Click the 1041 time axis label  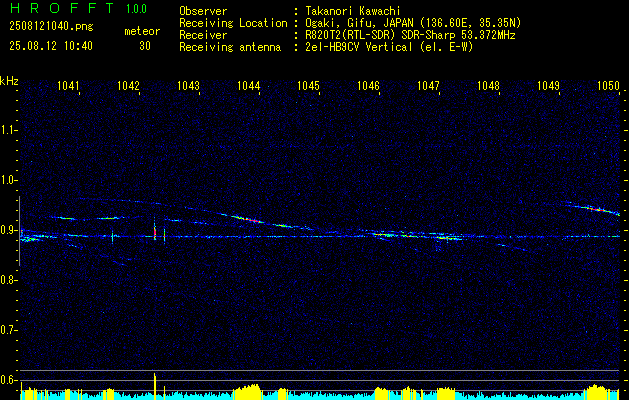click(68, 86)
